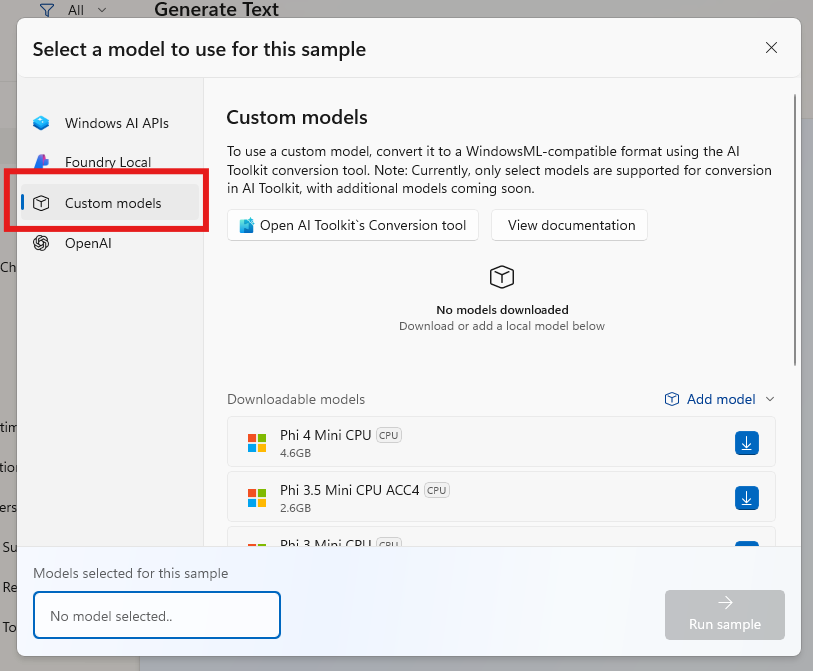Open AI Toolkit's Conversion tool
Image resolution: width=813 pixels, height=671 pixels.
(x=352, y=225)
